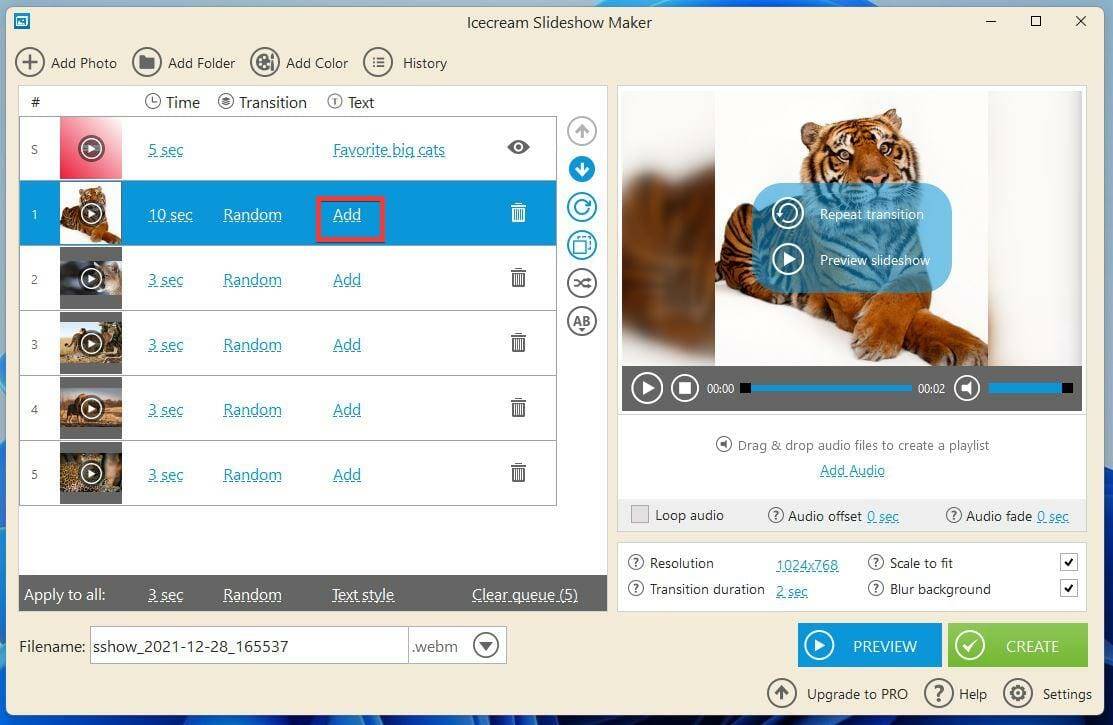Click the Add Color palette icon

(265, 62)
